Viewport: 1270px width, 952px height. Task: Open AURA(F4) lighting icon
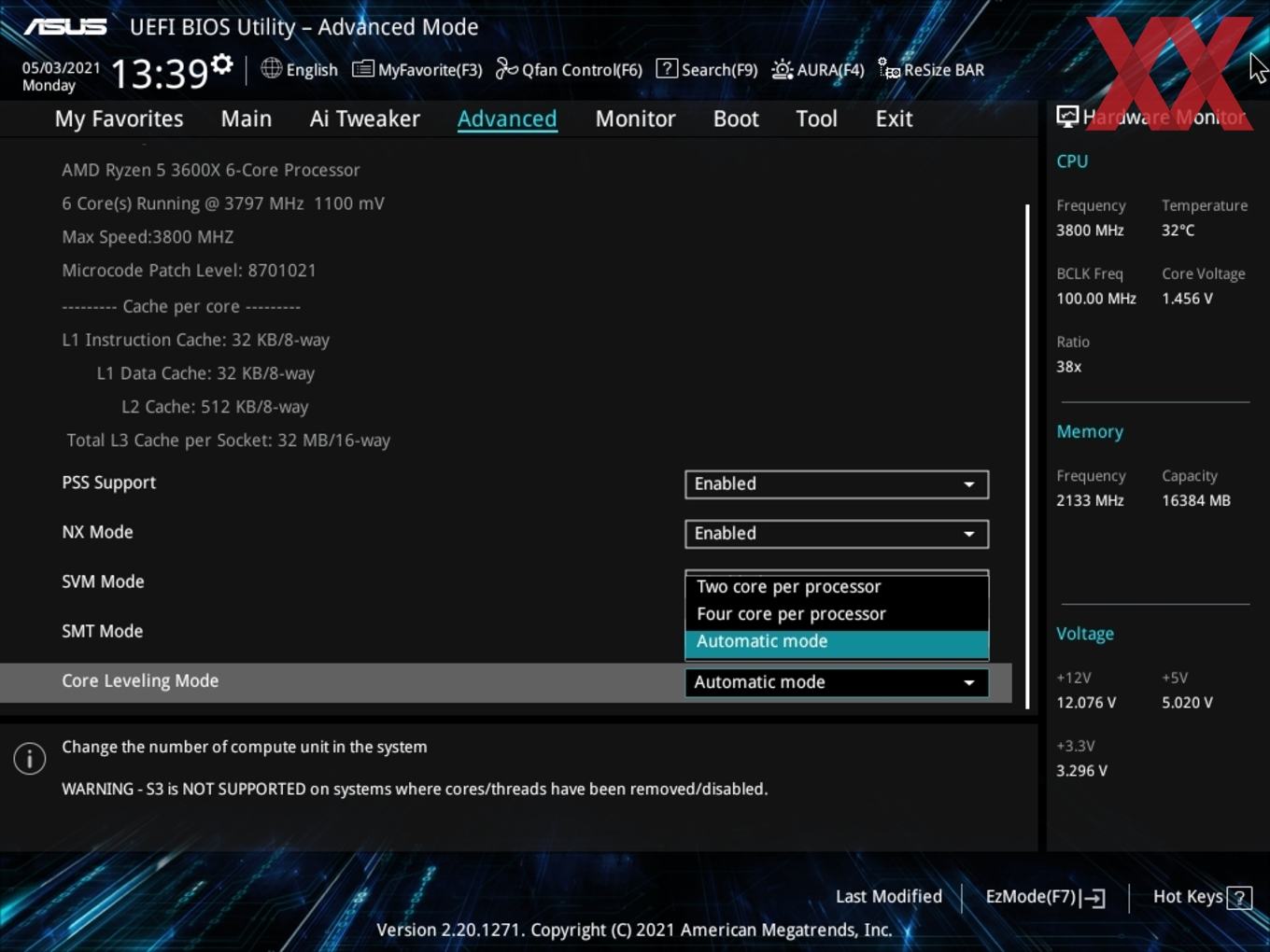[x=783, y=69]
